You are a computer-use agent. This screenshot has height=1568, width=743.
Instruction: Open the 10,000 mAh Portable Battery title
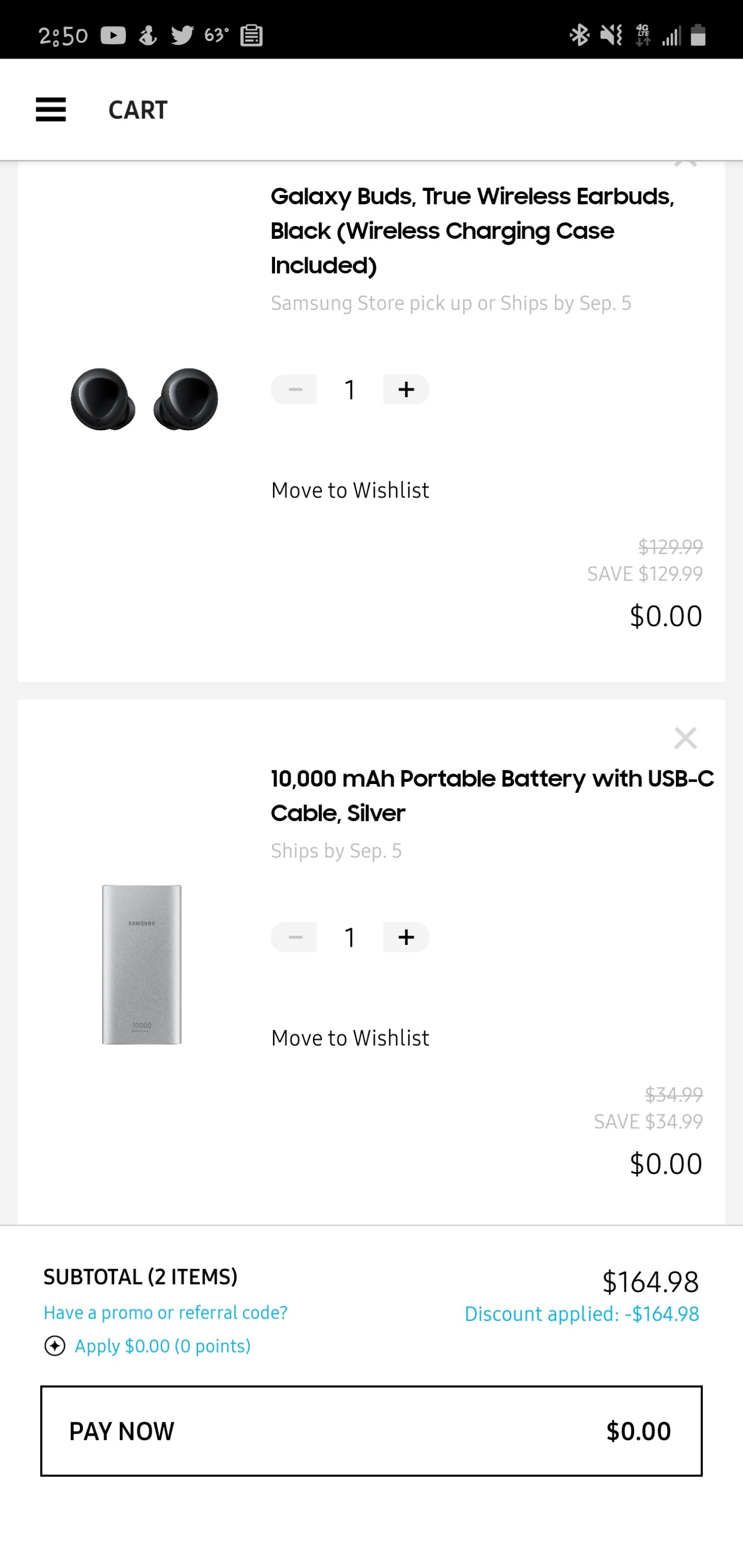point(491,795)
